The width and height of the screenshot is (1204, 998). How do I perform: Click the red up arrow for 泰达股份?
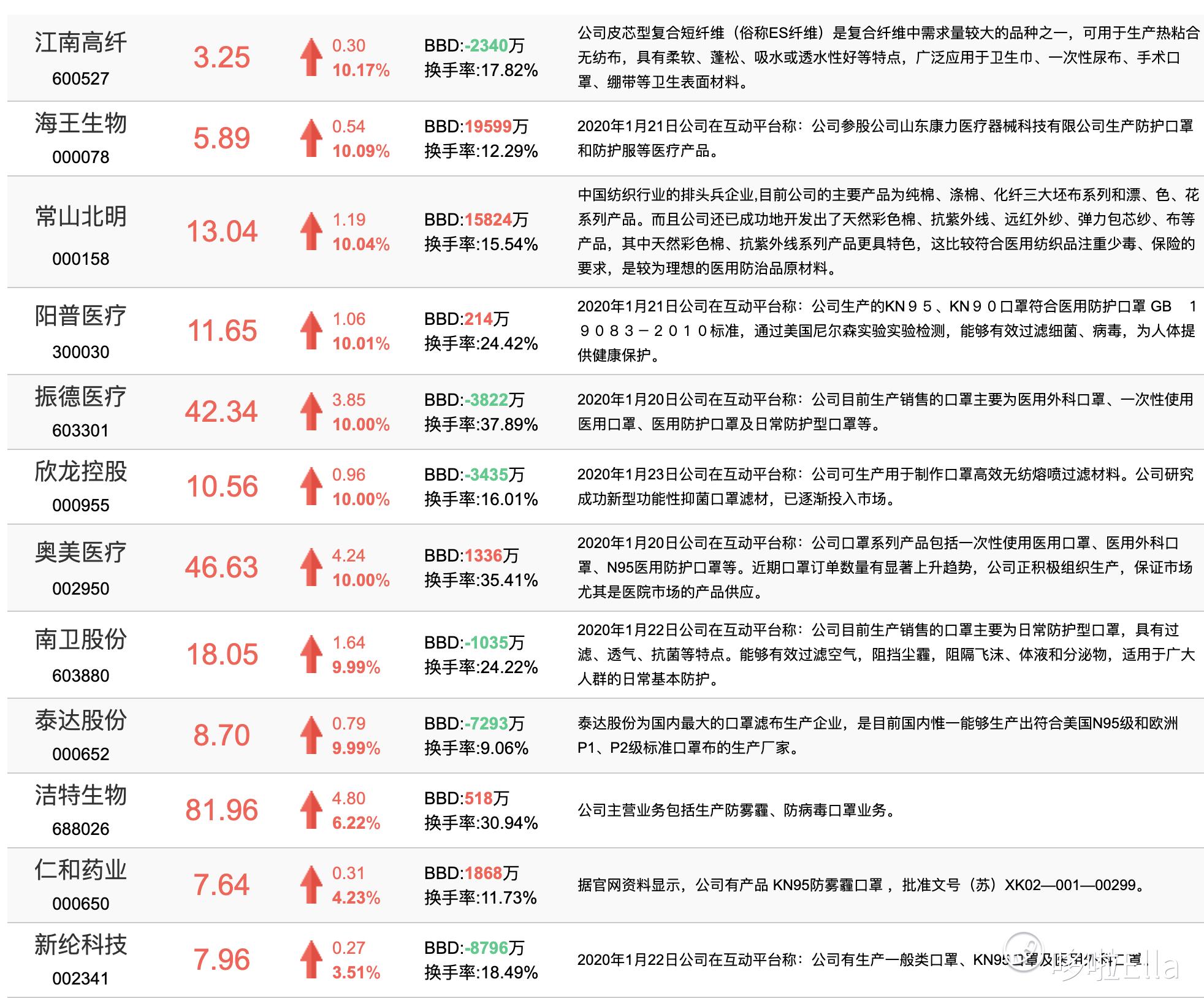[311, 735]
